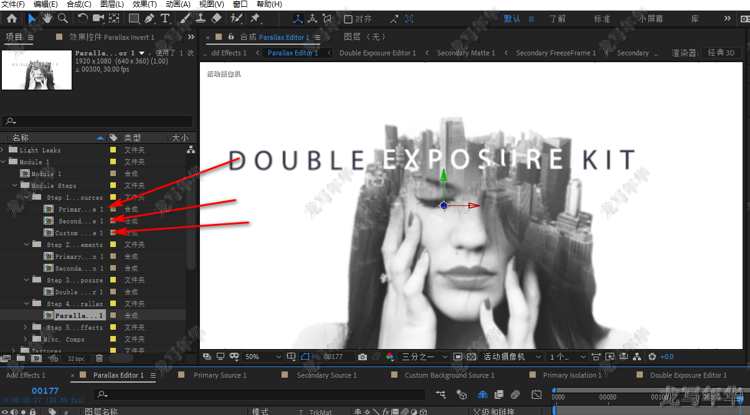This screenshot has height=415, width=750.
Task: Switch to the 了解 workspace
Action: point(557,19)
